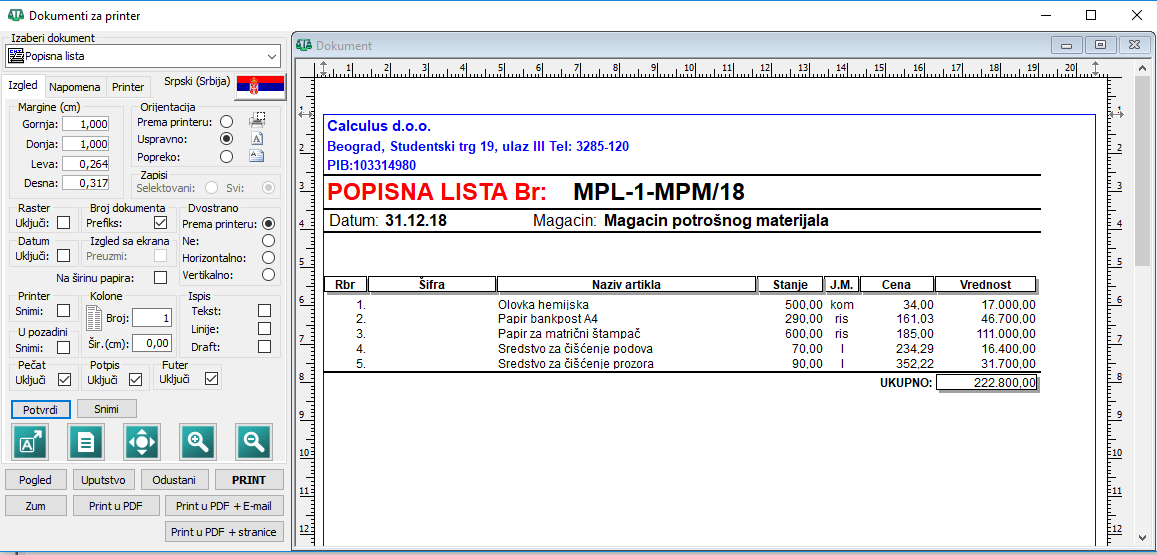This screenshot has height=555, width=1157.
Task: Click the Pogled button
Action: coord(35,480)
